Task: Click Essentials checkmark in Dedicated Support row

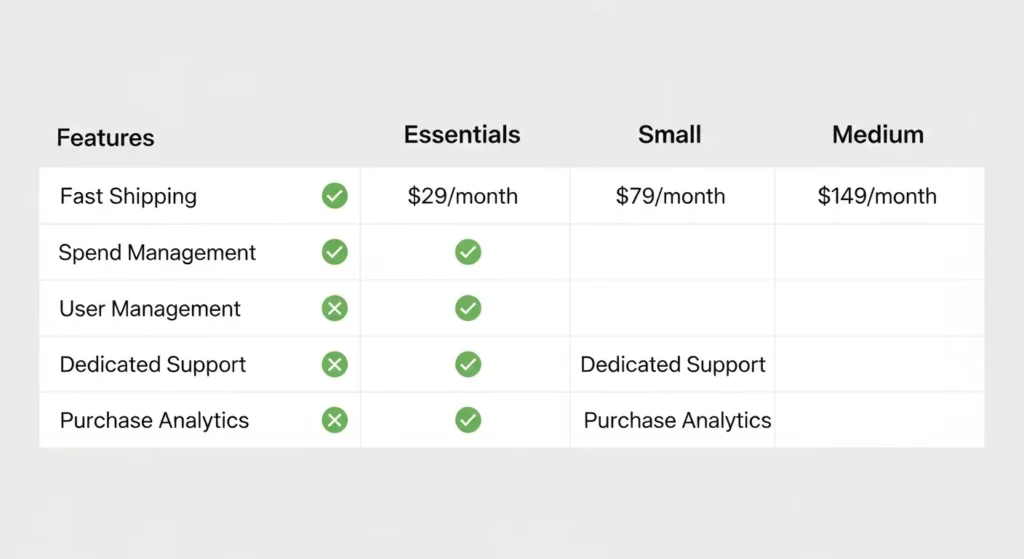Action: [468, 364]
